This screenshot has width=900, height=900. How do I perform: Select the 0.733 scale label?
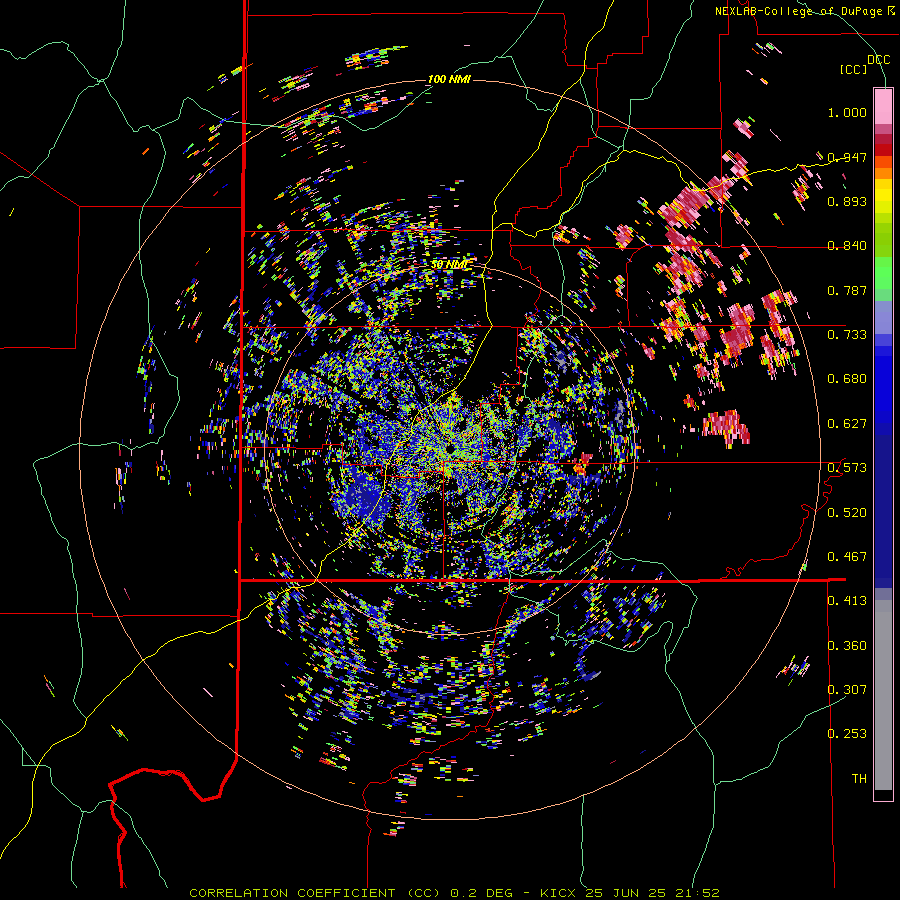[847, 334]
